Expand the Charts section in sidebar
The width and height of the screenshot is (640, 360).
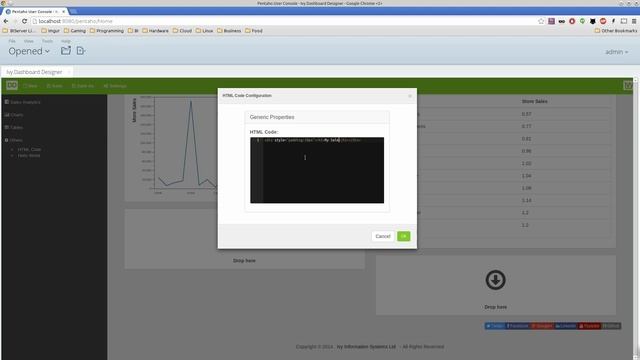pos(14,115)
